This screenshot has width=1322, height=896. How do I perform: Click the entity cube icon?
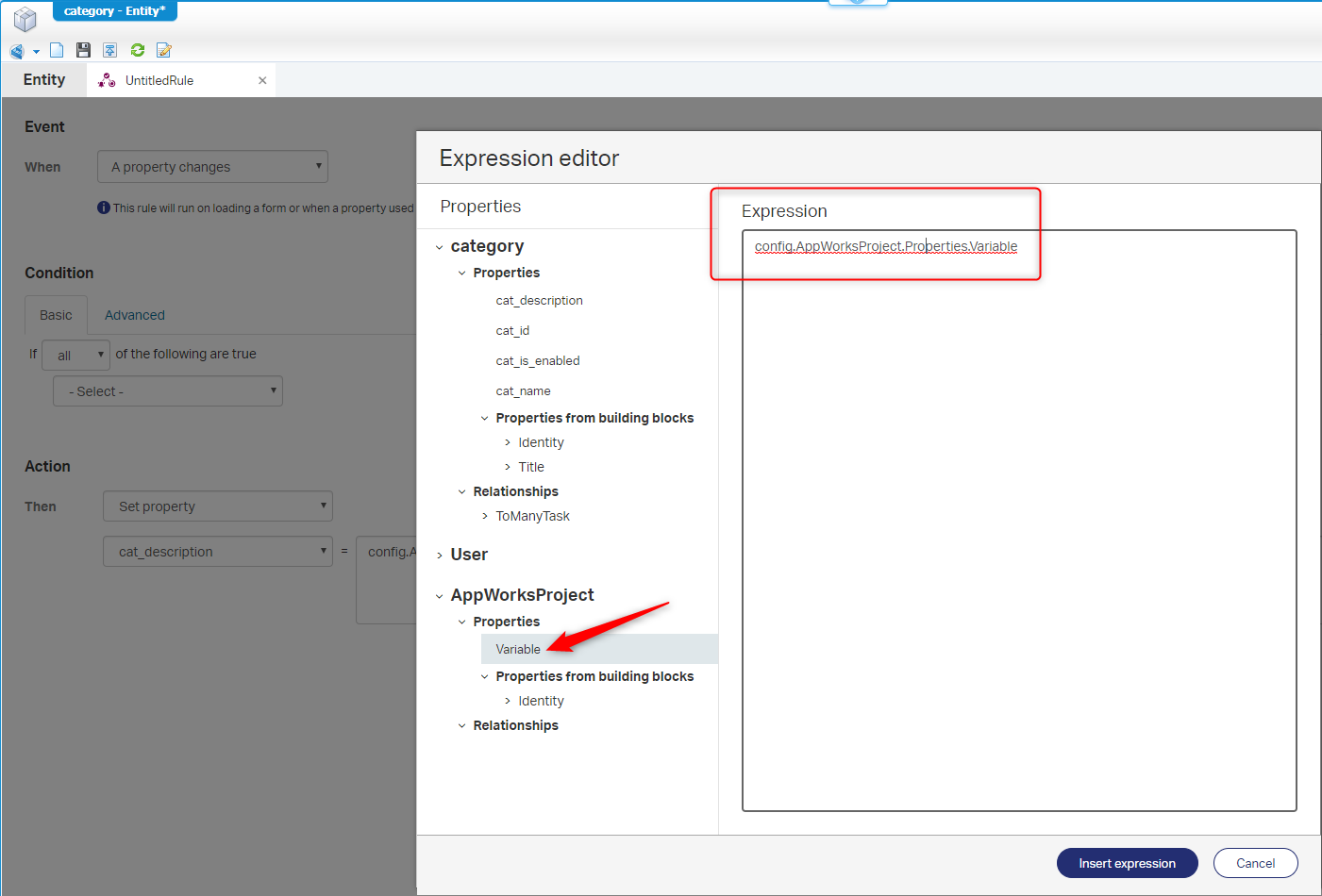tap(25, 18)
